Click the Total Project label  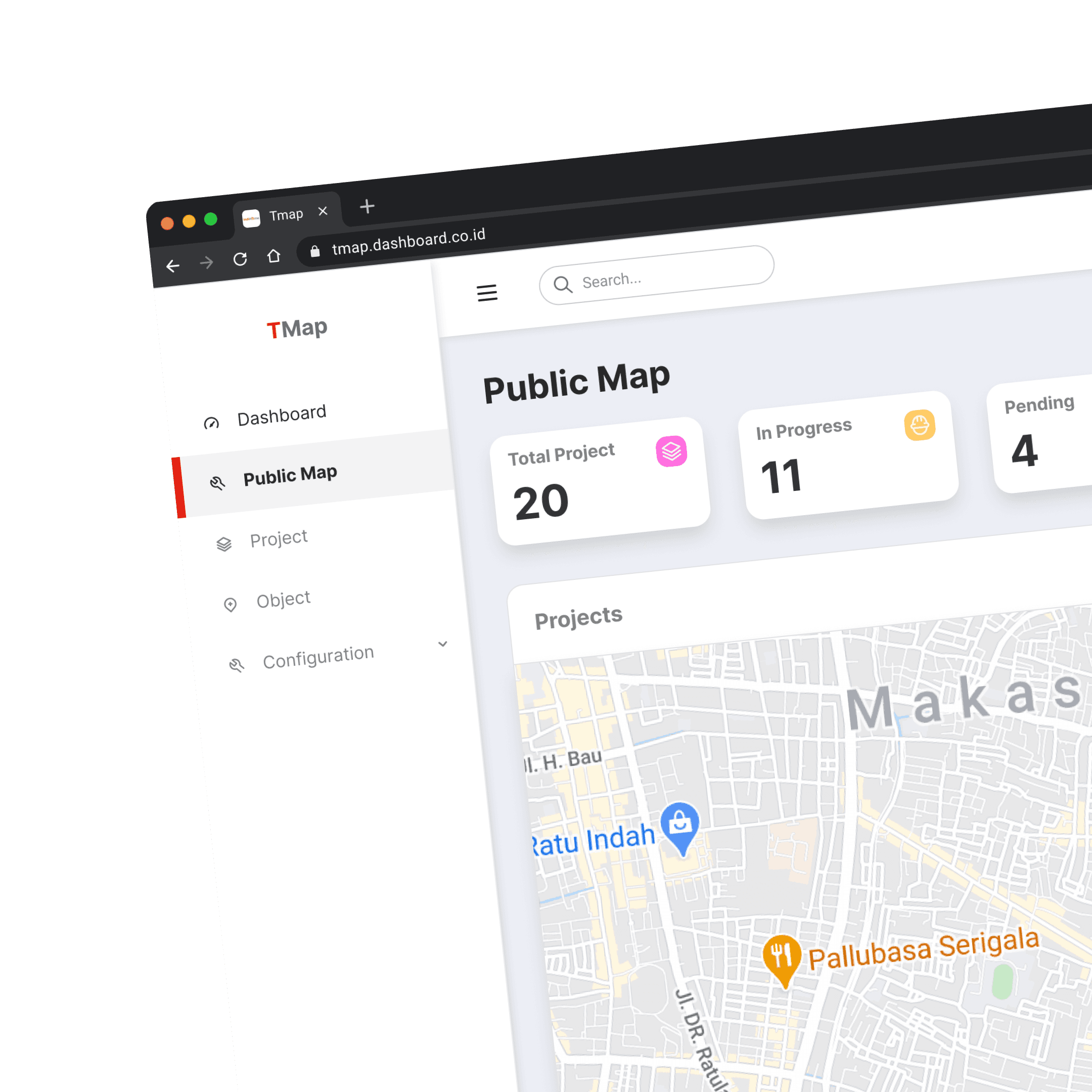(x=561, y=454)
